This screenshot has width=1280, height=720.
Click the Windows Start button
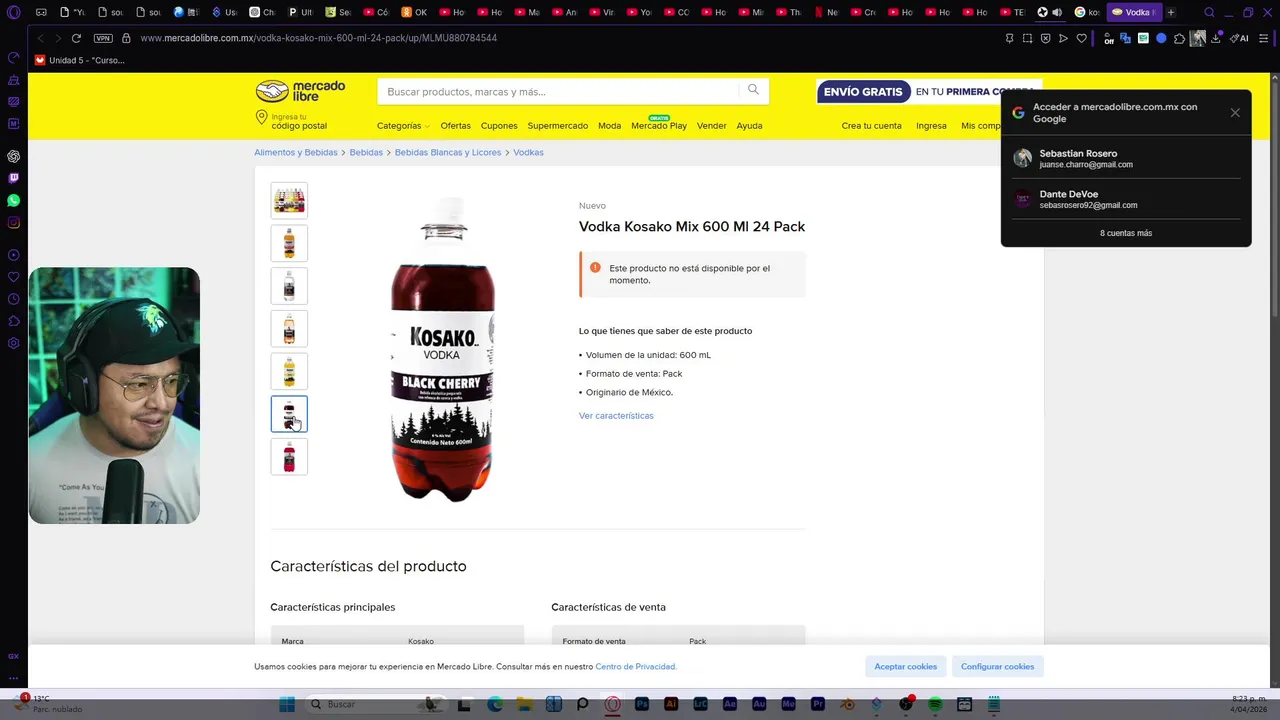287,704
